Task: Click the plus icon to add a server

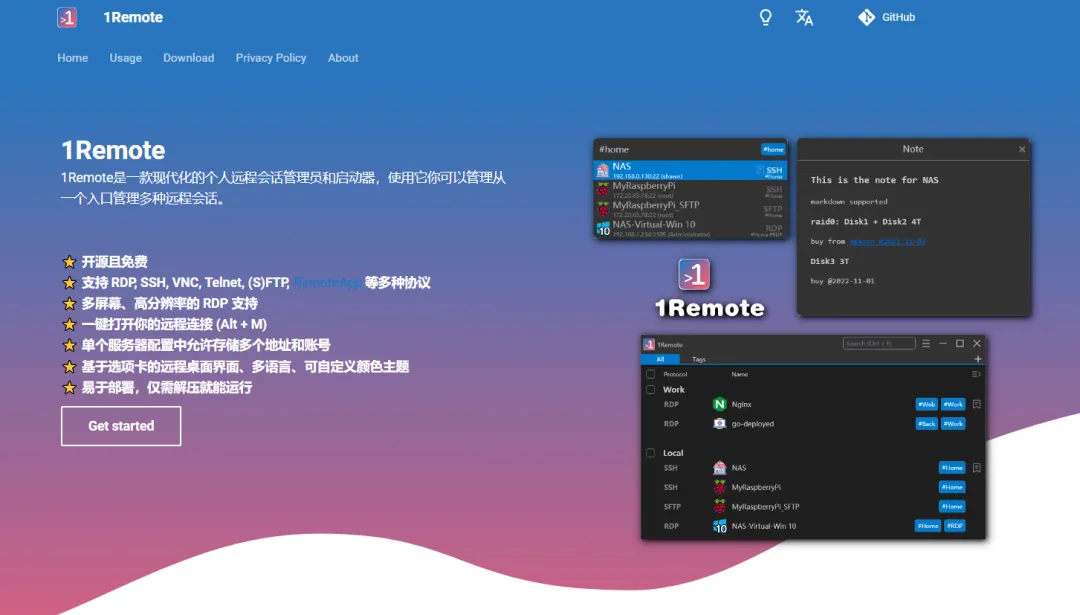Action: click(x=977, y=359)
